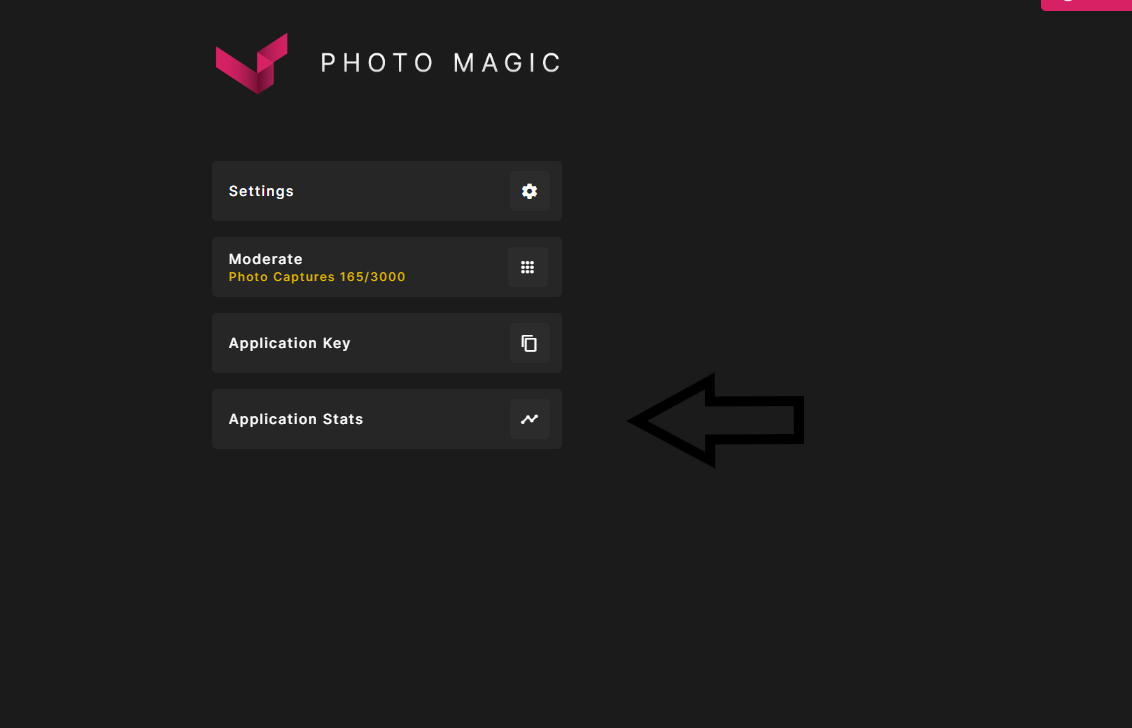Copy the application key with copy icon
Image resolution: width=1132 pixels, height=728 pixels.
point(529,343)
